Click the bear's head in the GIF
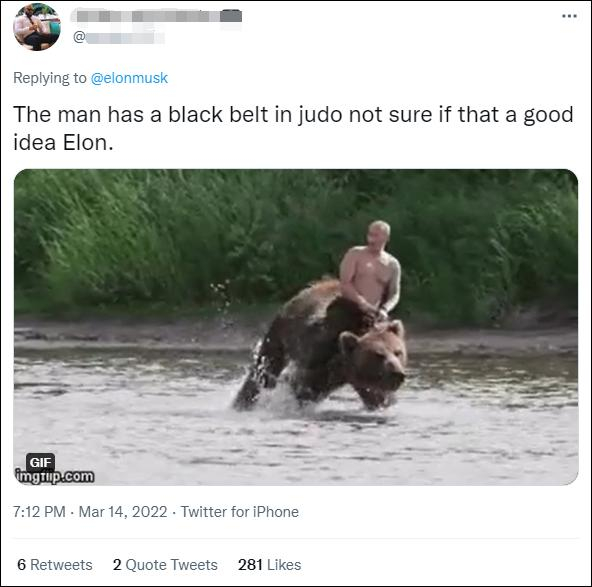This screenshot has height=587, width=592. [x=374, y=363]
